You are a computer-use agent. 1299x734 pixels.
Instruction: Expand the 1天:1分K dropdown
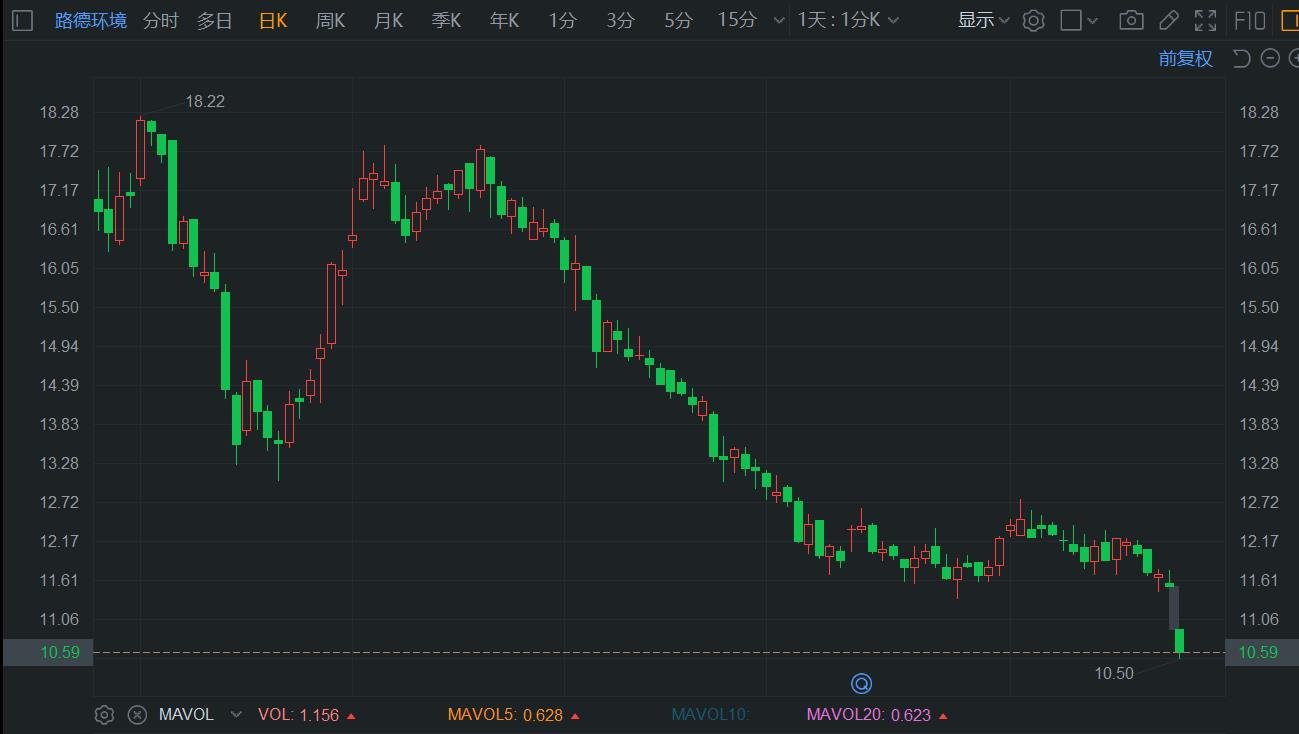(x=848, y=20)
